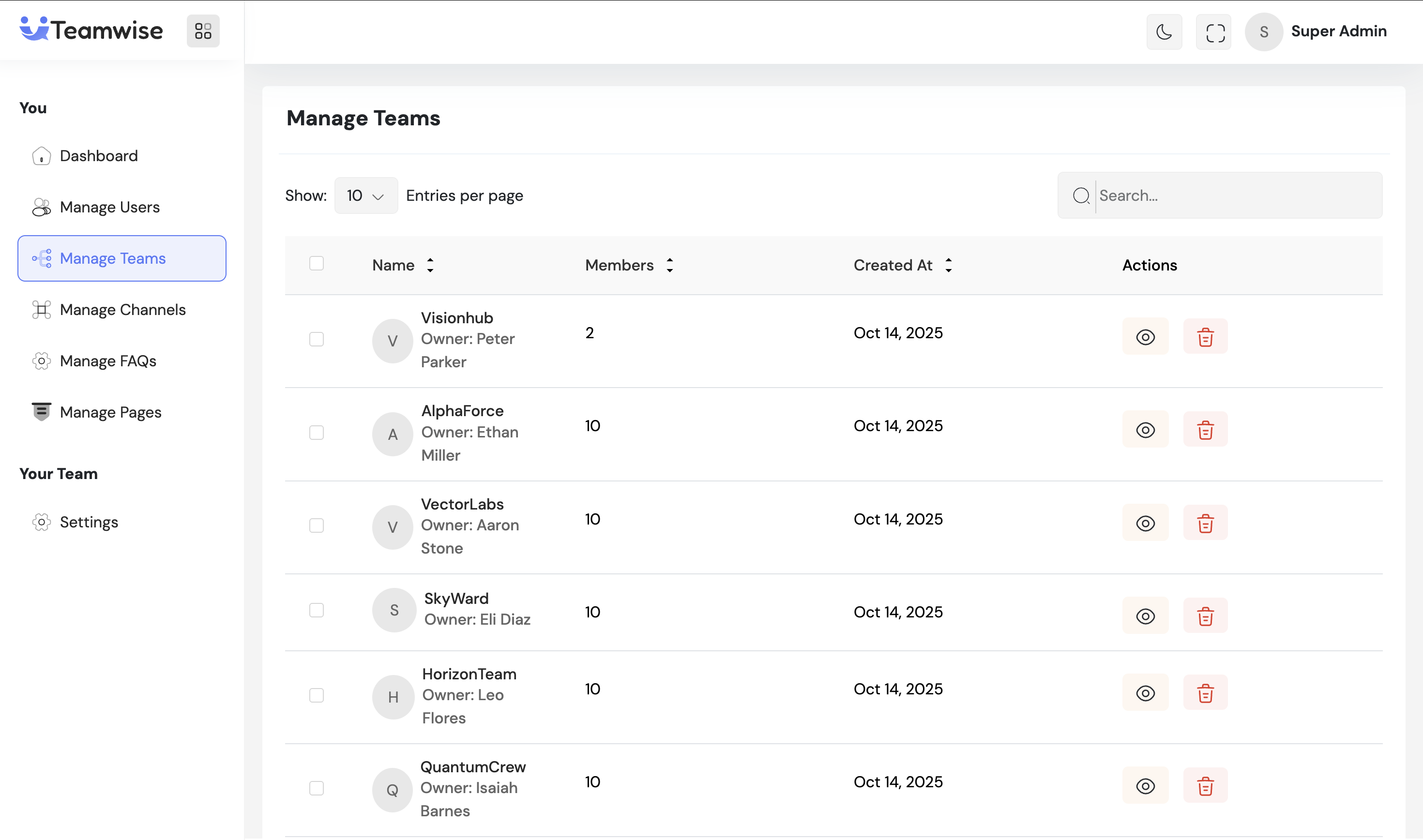The width and height of the screenshot is (1423, 840).
Task: Select the Visionhub row checkbox
Action: tap(317, 339)
